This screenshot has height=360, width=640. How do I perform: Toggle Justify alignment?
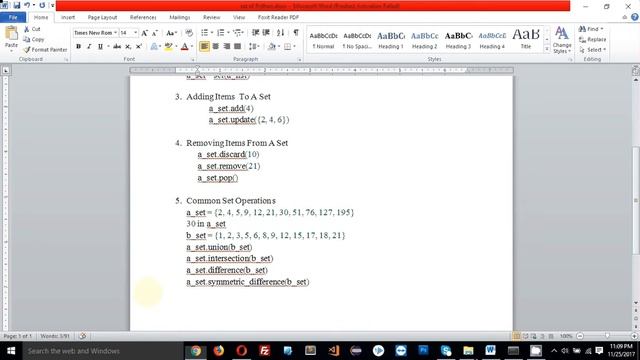(238, 47)
